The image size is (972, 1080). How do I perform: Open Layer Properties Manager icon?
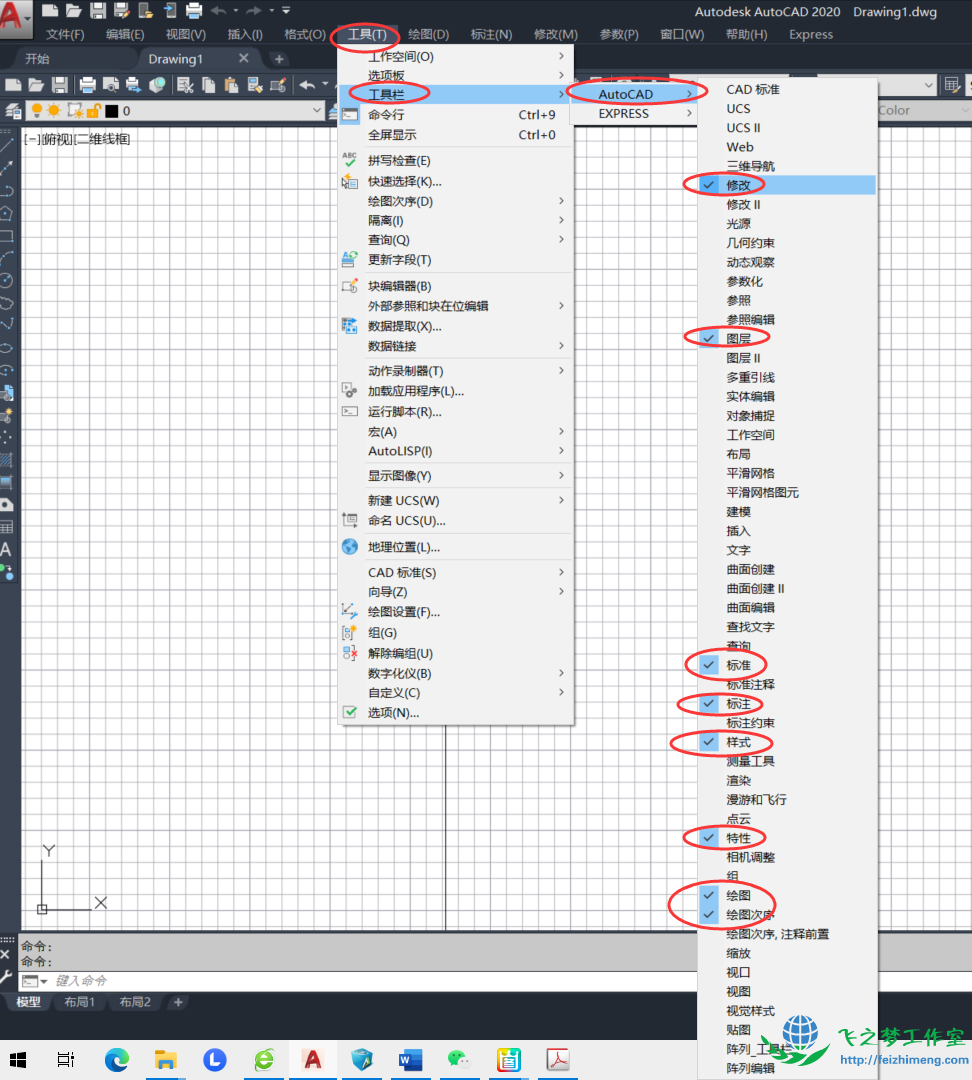[x=12, y=110]
